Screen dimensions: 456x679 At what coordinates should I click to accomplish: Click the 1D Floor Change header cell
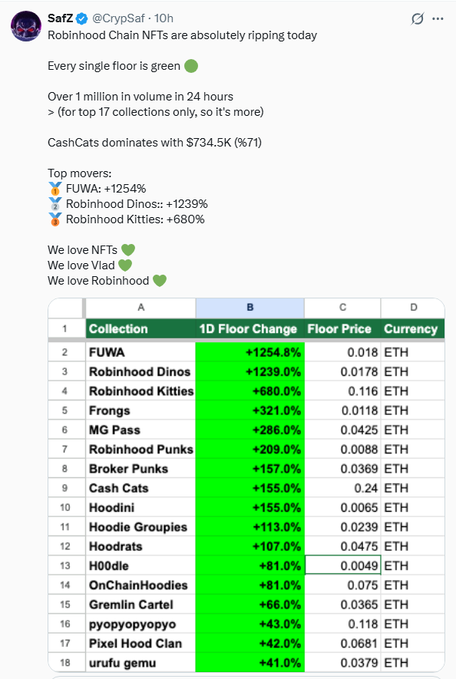click(250, 329)
